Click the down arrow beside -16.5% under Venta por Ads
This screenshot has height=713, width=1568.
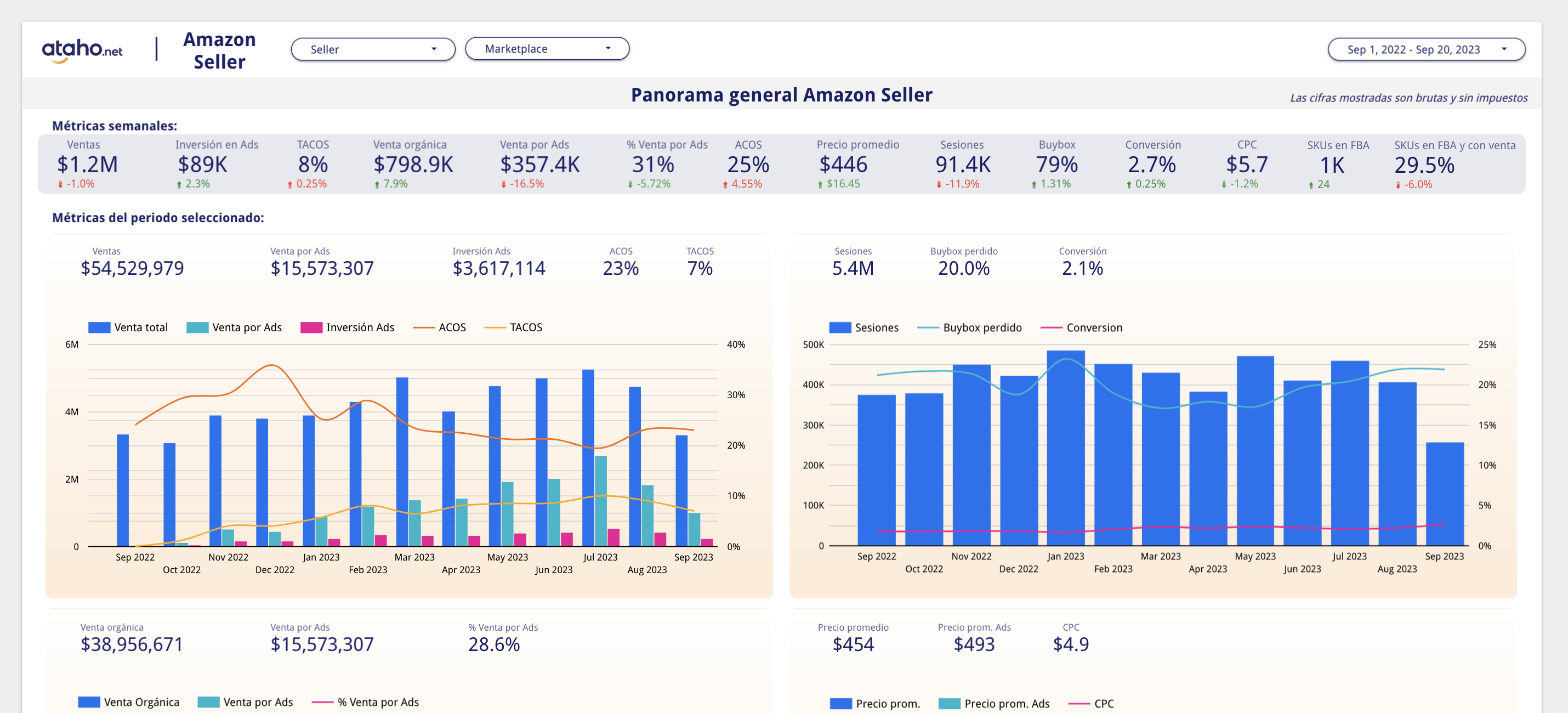[x=503, y=184]
